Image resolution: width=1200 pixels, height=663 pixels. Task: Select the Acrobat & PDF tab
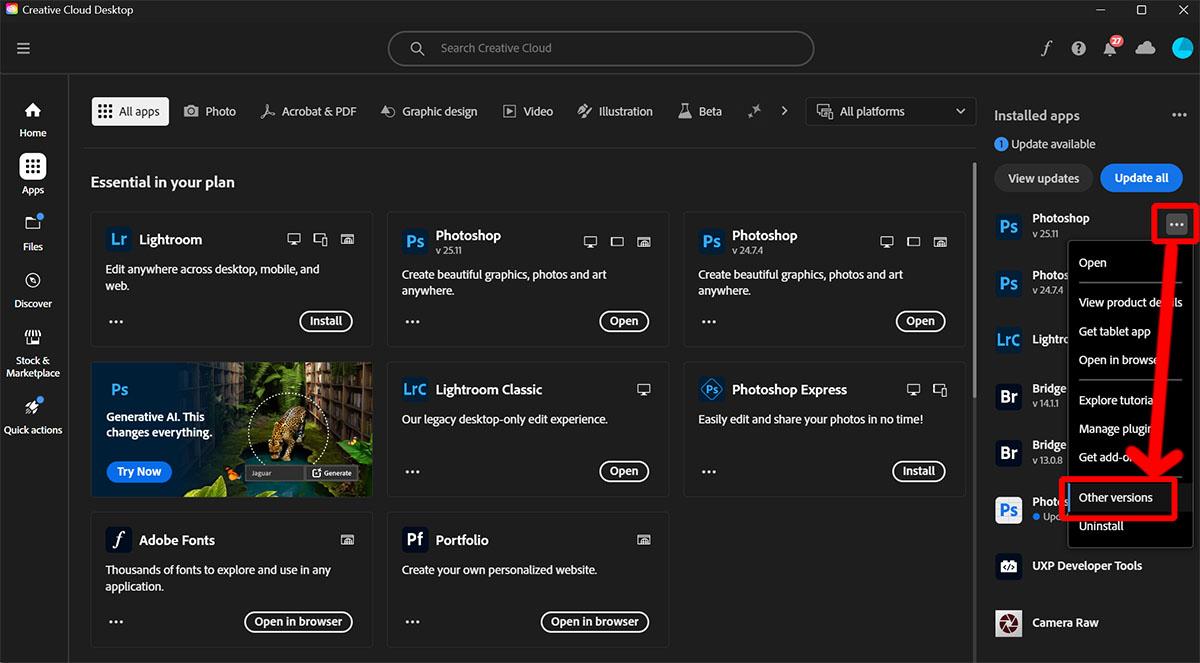coord(308,111)
